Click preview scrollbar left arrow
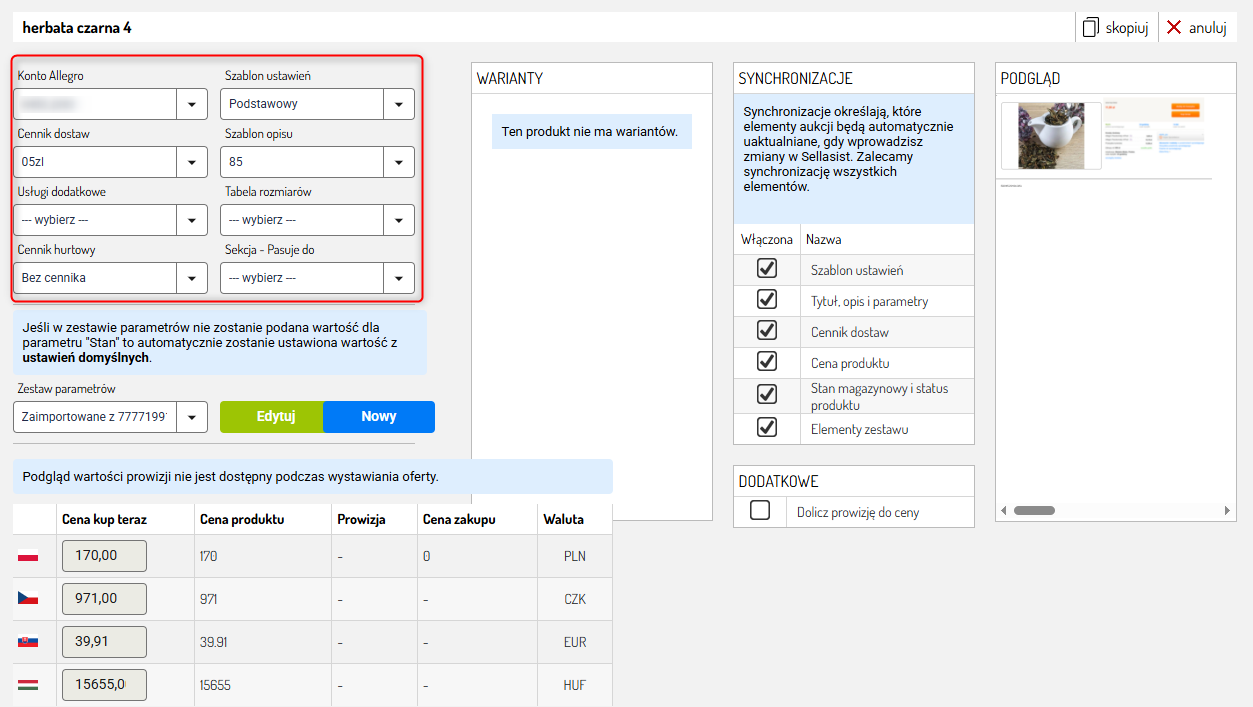Screen dimensions: 1253x707 click(x=1004, y=511)
